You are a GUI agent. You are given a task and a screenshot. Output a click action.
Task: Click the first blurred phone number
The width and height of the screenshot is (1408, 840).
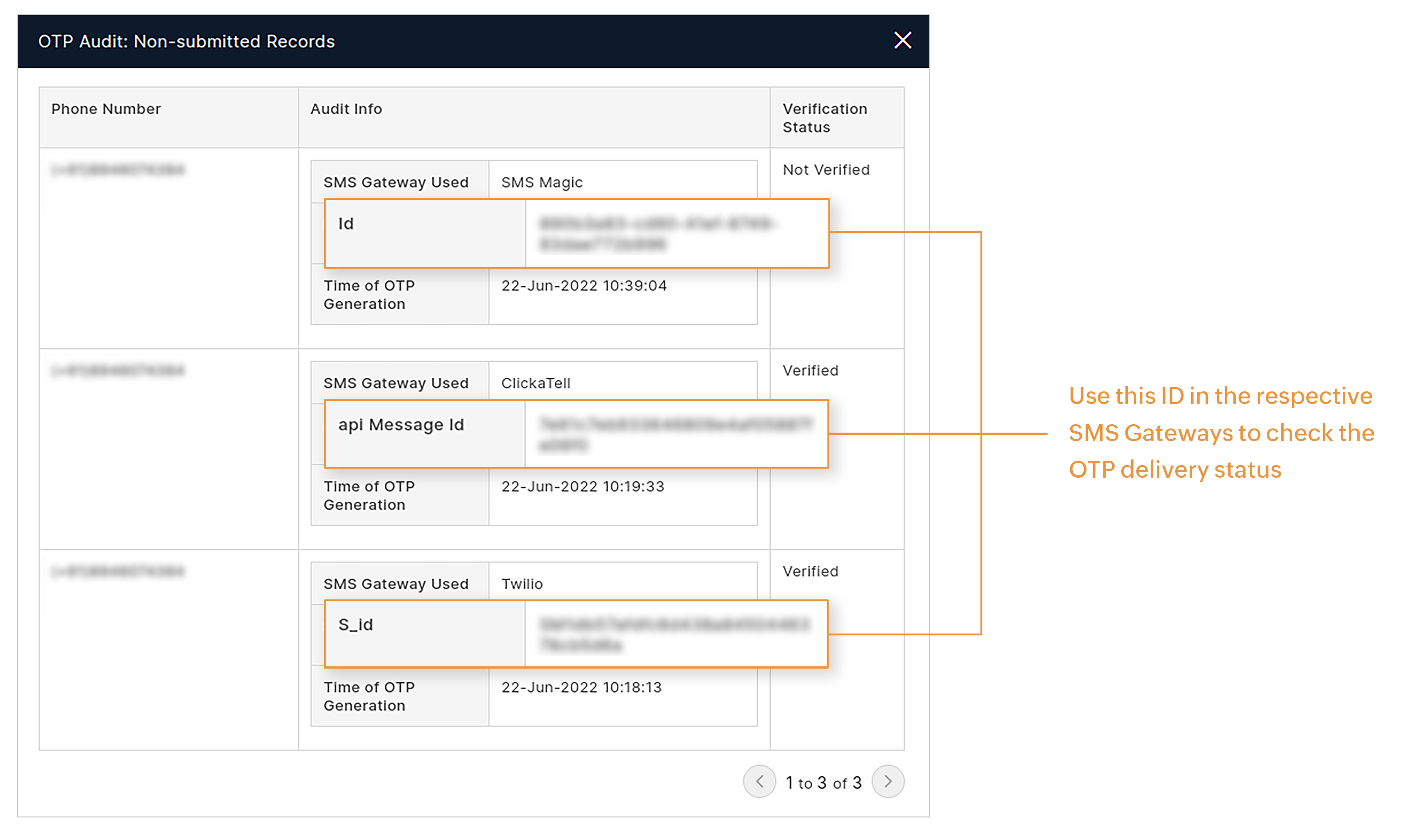point(118,170)
